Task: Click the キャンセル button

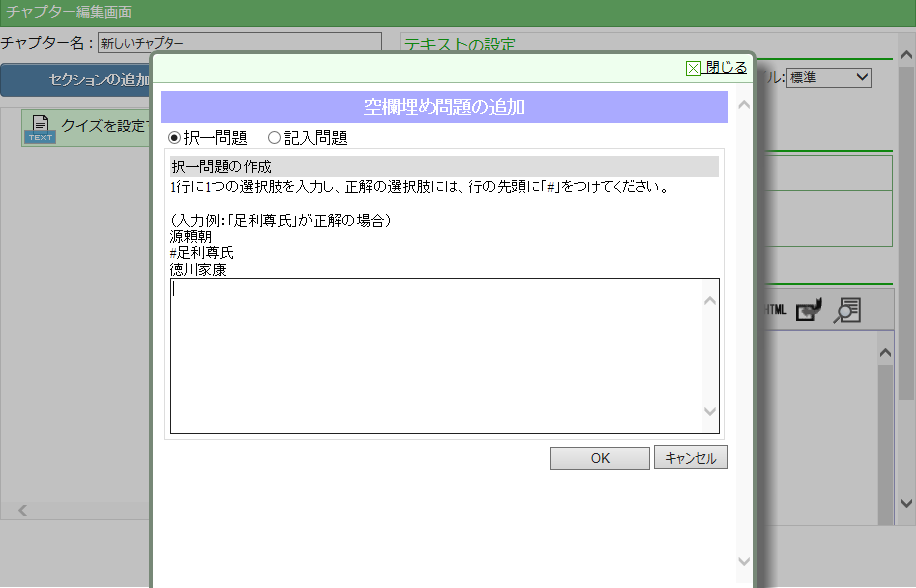Action: tap(691, 458)
